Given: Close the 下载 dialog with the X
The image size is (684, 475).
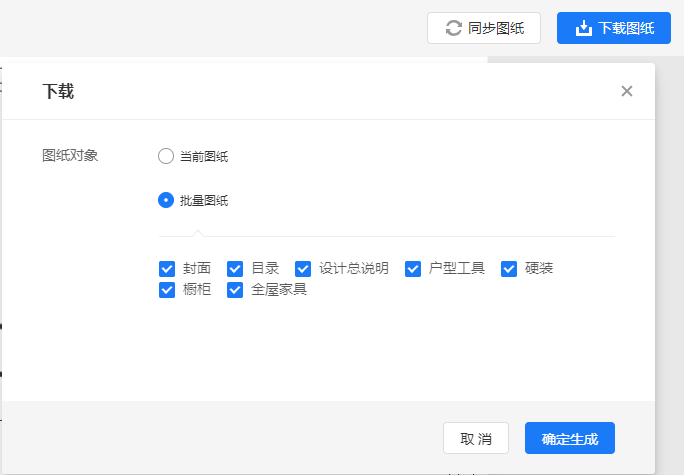Looking at the screenshot, I should tap(627, 91).
